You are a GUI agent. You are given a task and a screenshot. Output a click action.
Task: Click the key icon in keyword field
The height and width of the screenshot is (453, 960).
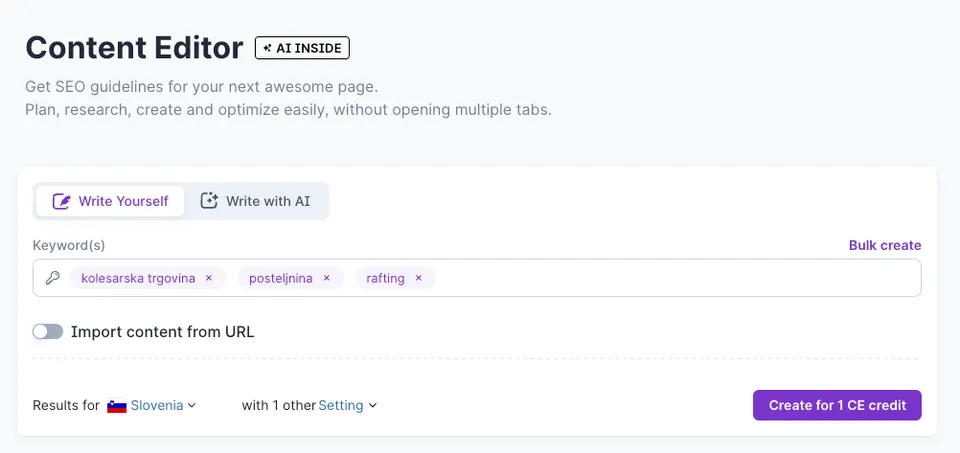(x=53, y=279)
